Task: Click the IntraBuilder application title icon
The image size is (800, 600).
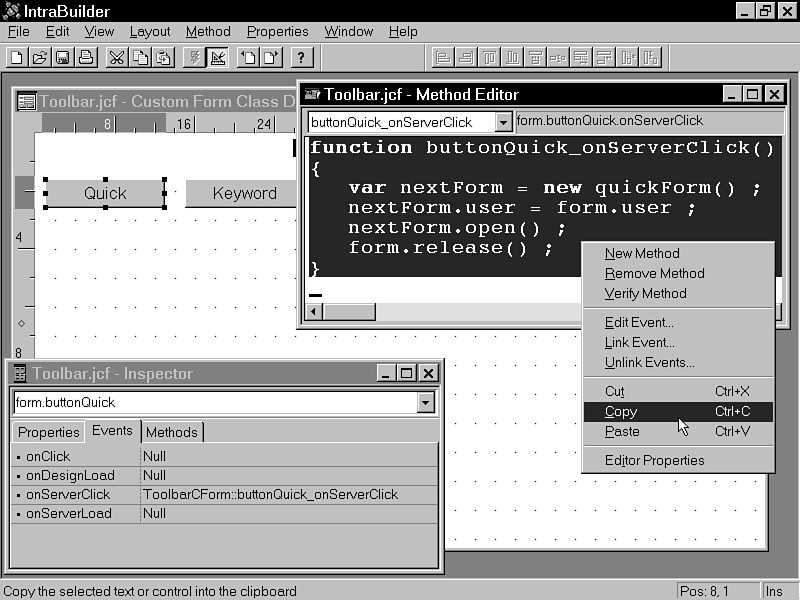Action: pos(11,11)
